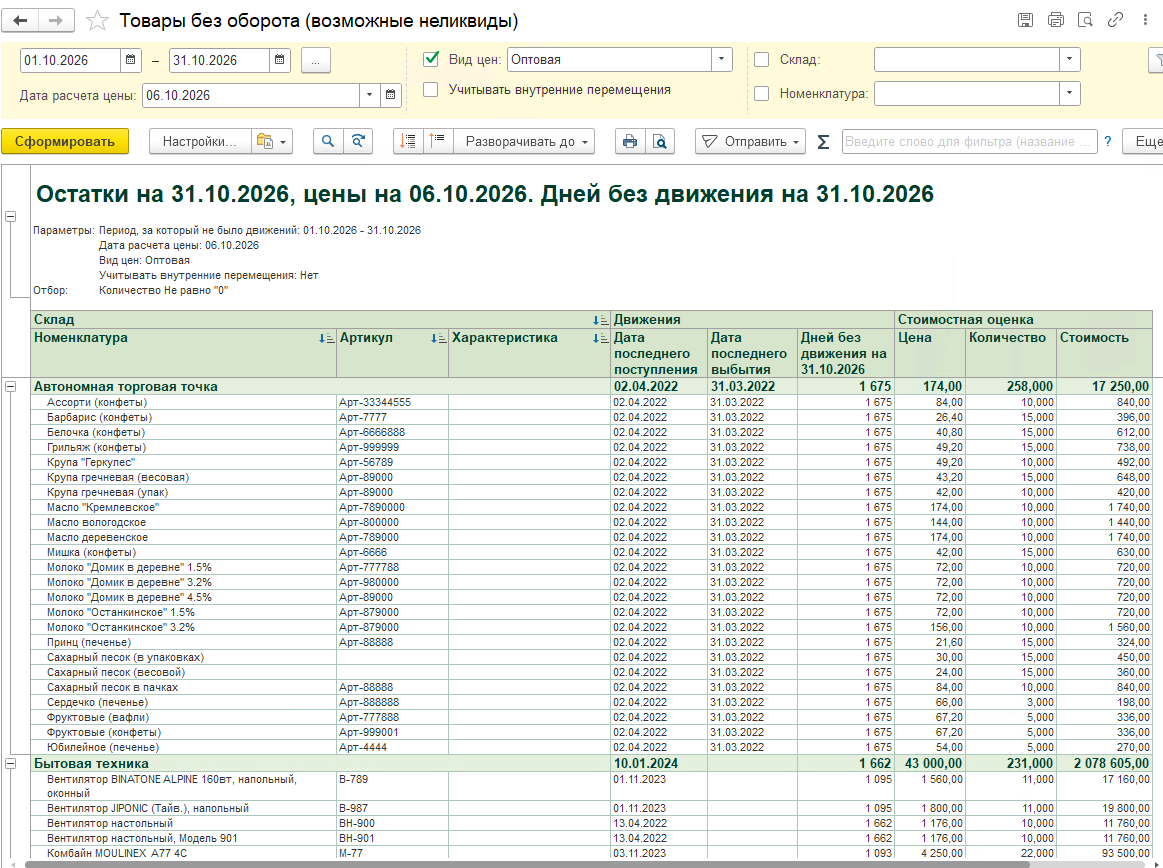
Task: Open the Вид цен Оптовая dropdown
Action: tap(722, 59)
